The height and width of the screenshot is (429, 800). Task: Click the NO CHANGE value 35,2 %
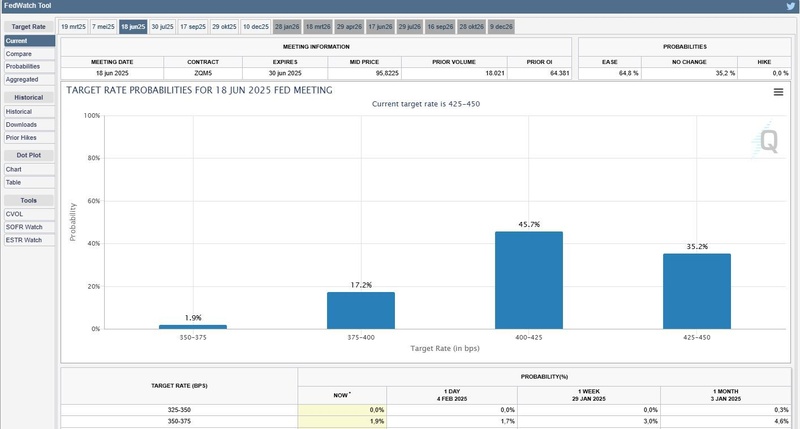726,73
